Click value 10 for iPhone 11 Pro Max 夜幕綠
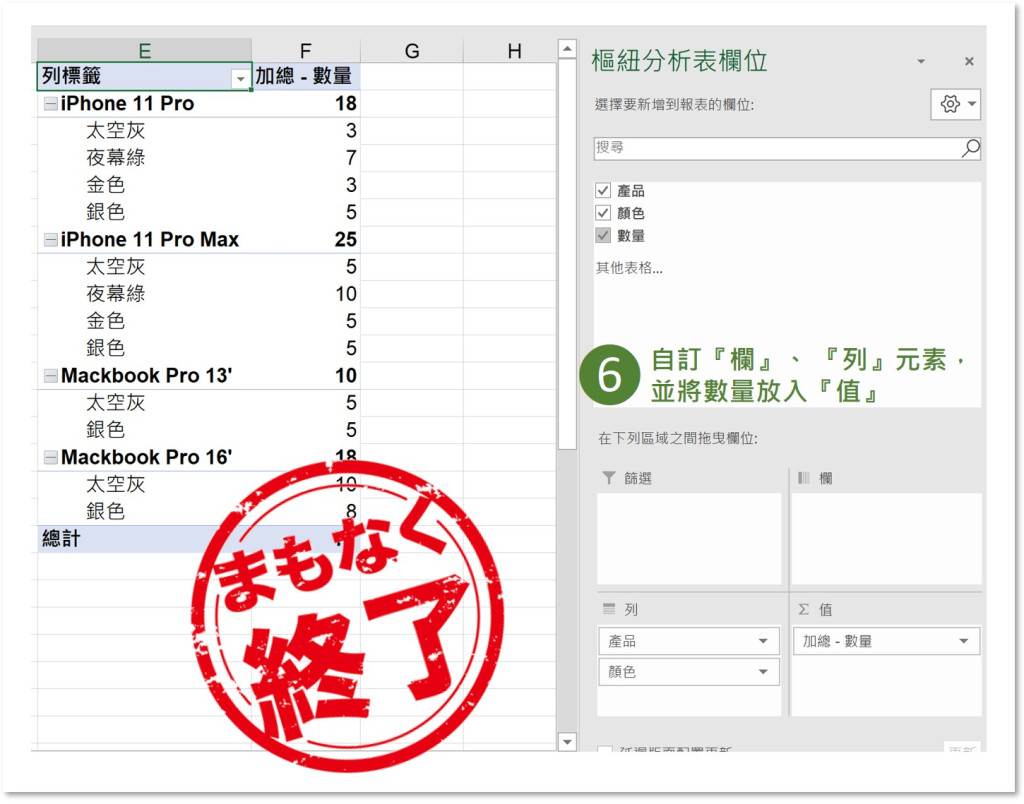Viewport: 1024px width, 804px height. (346, 294)
